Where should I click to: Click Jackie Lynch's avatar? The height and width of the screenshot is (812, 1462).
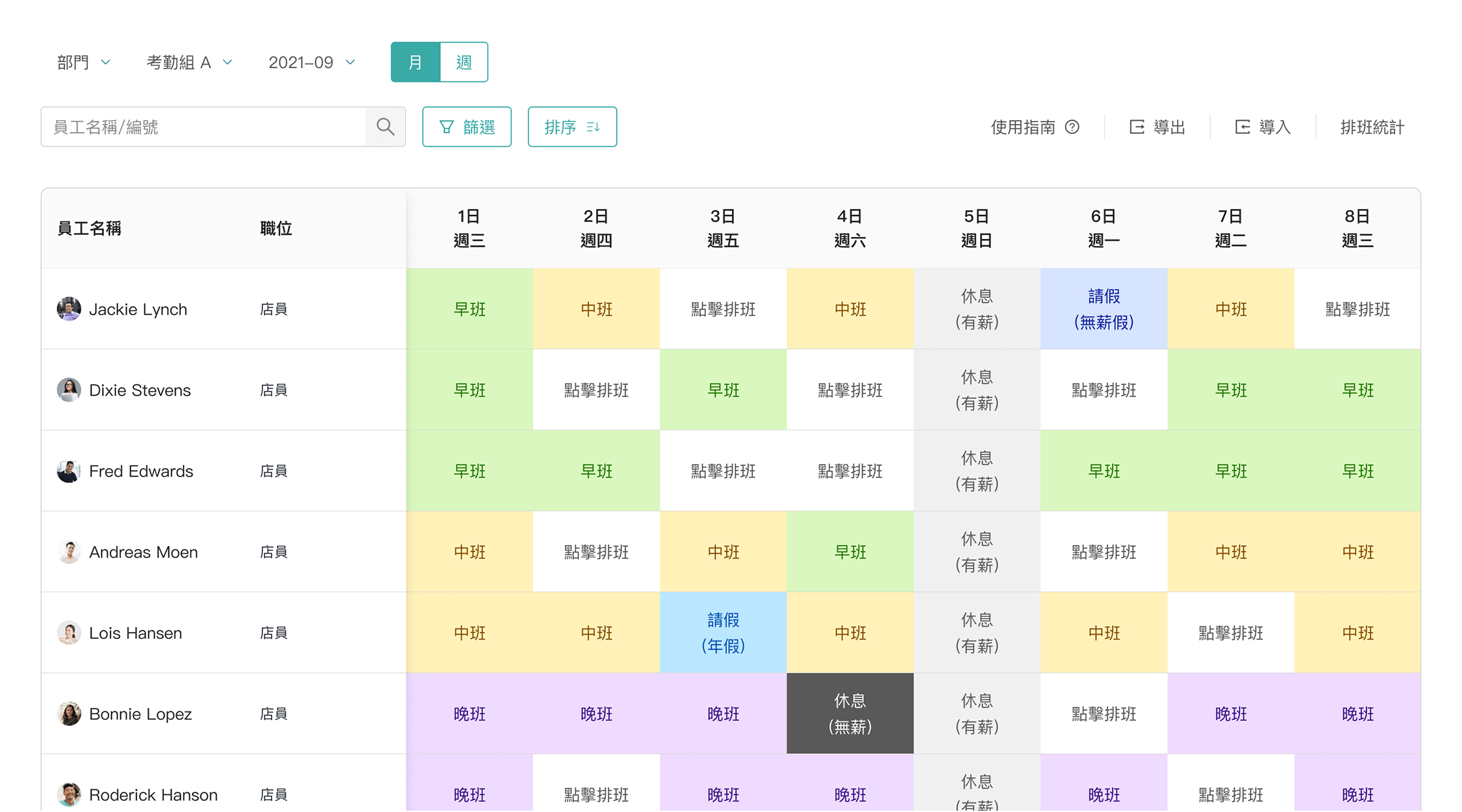[69, 309]
